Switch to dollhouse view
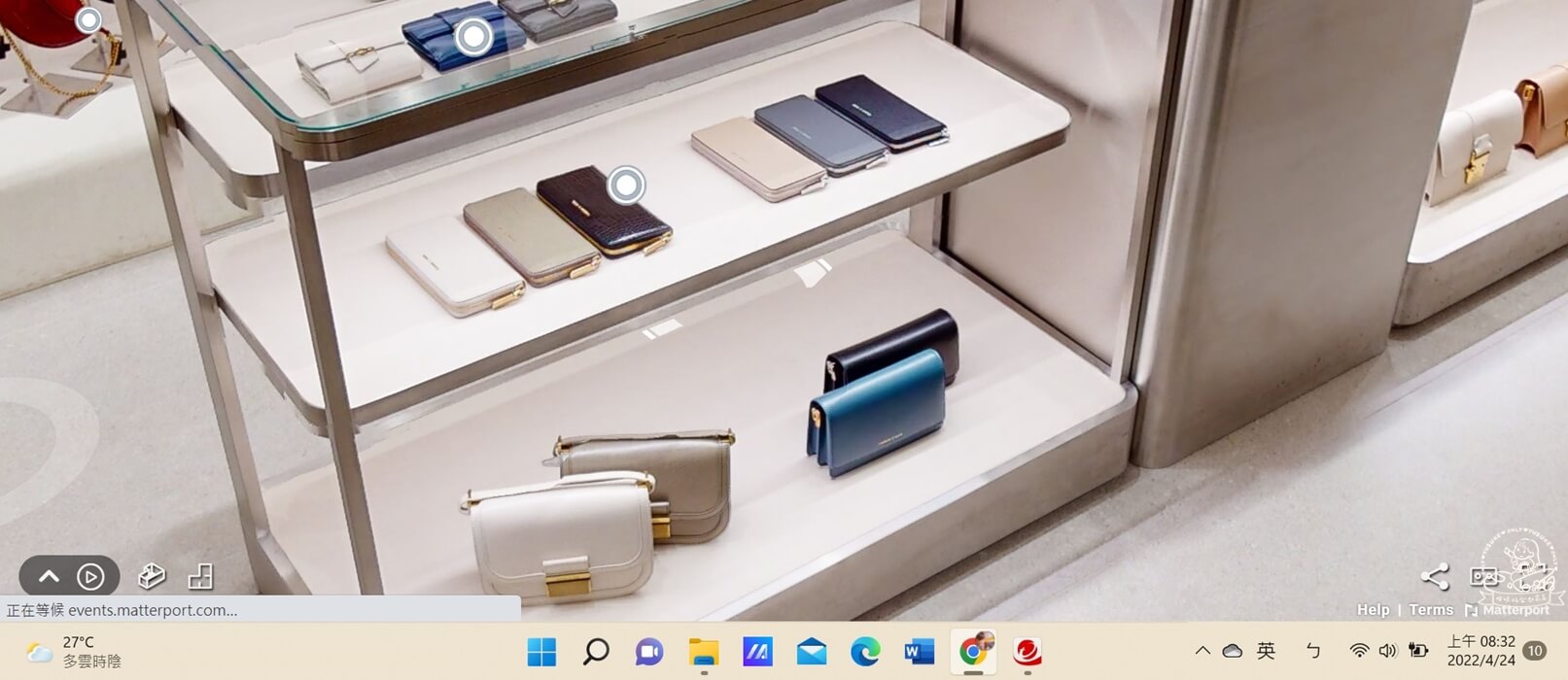Viewport: 1568px width, 680px height. [x=152, y=576]
